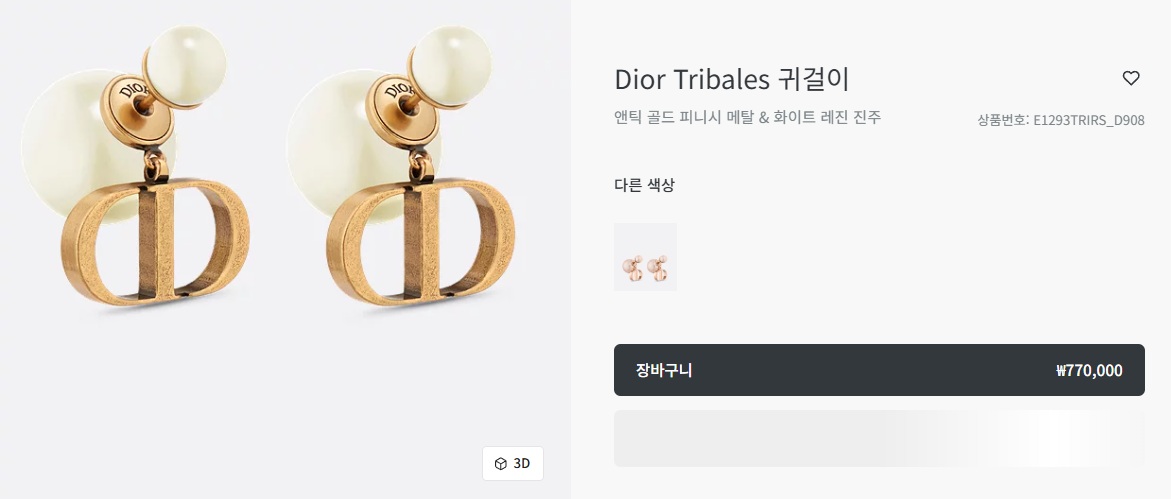Viewport: 1171px width, 499px height.
Task: Click the grey loading placeholder bar
Action: point(879,438)
